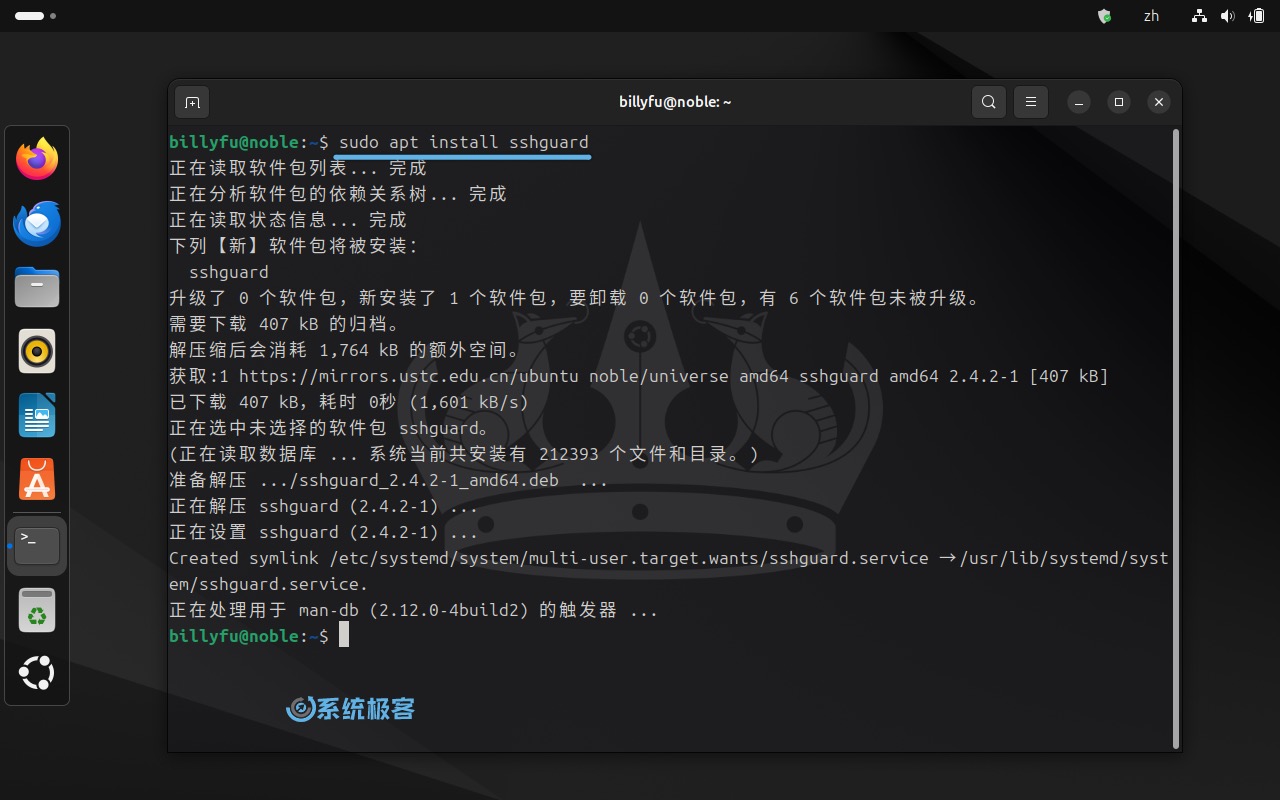Click the '212393 个文件和目录' database line
The width and height of the screenshot is (1280, 800).
click(x=464, y=454)
